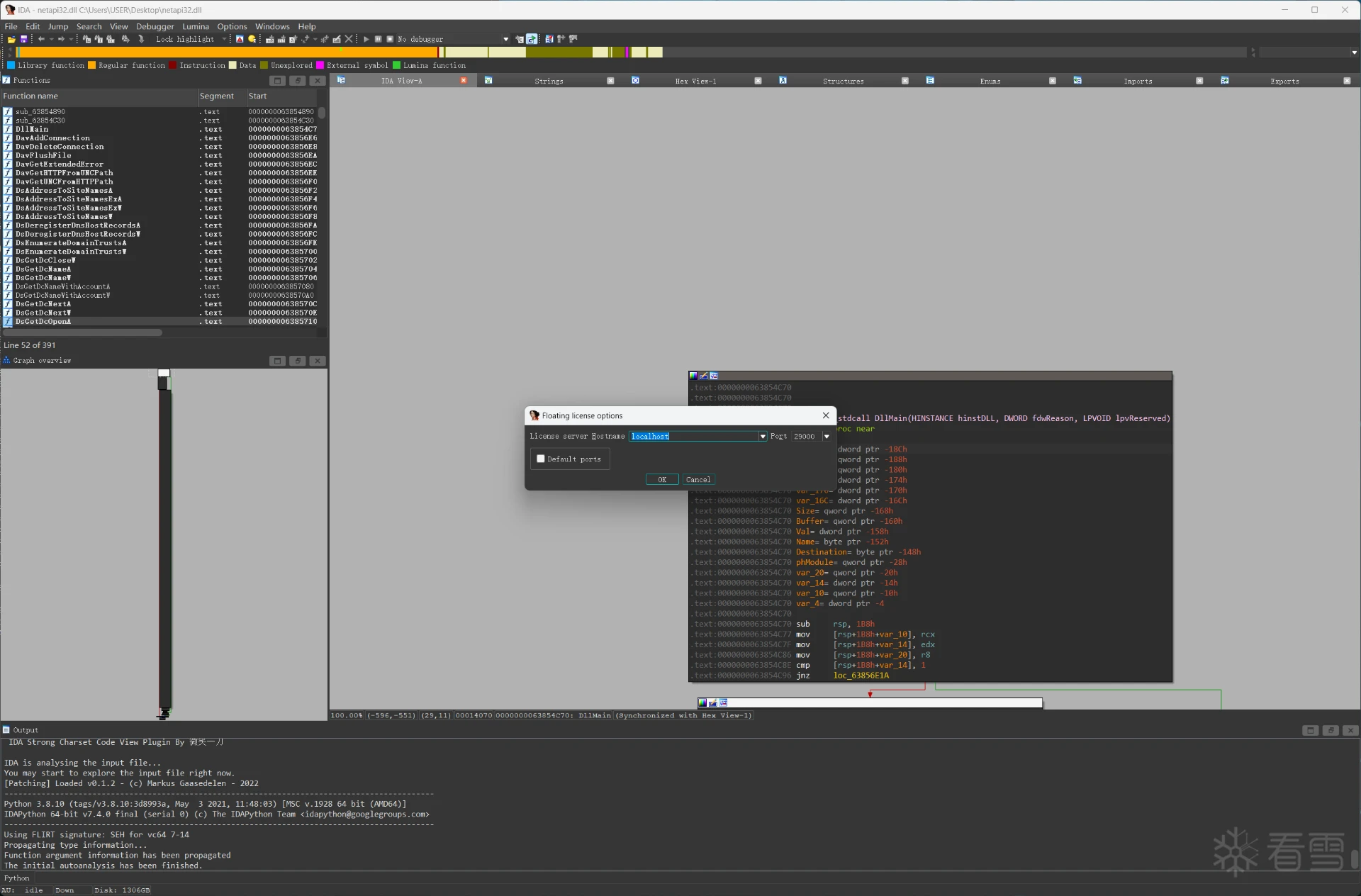
Task: Click the jump back arrow icon
Action: coord(41,39)
